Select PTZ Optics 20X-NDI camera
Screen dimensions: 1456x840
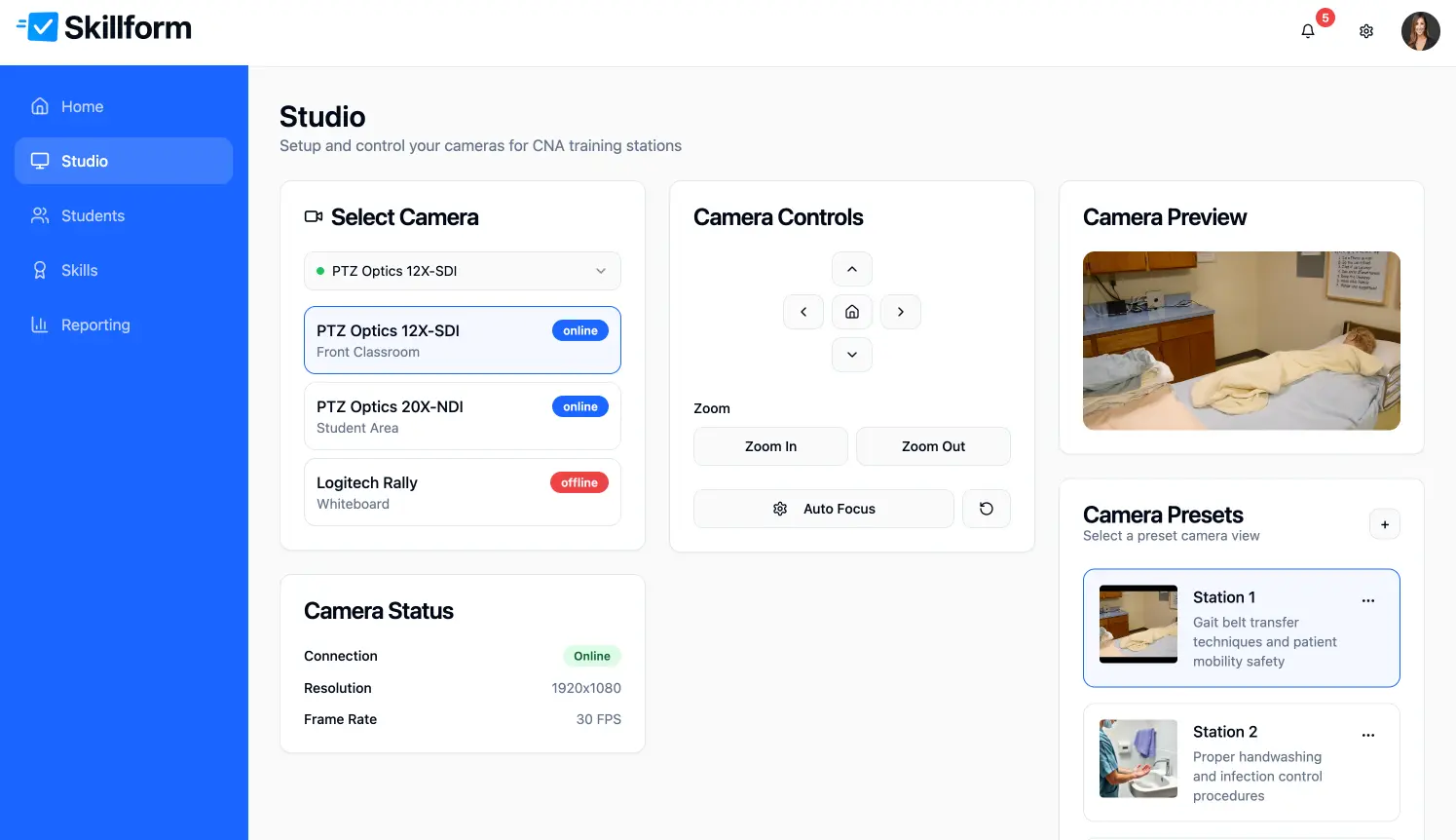pyautogui.click(x=462, y=416)
